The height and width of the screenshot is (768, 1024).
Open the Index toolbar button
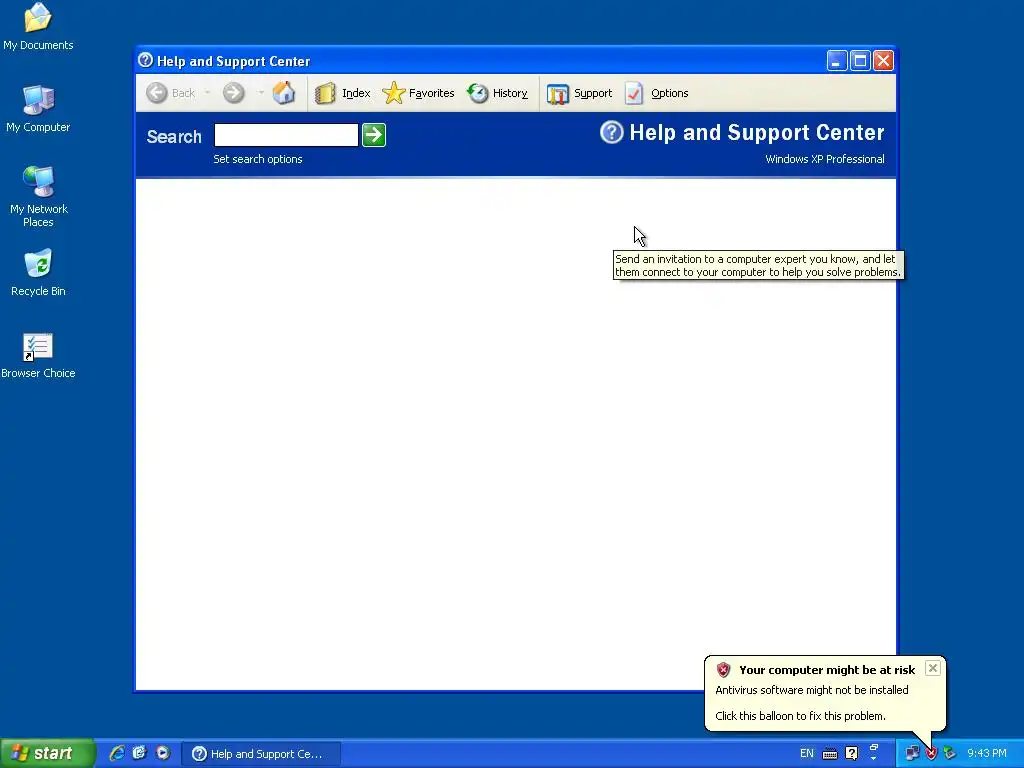342,93
